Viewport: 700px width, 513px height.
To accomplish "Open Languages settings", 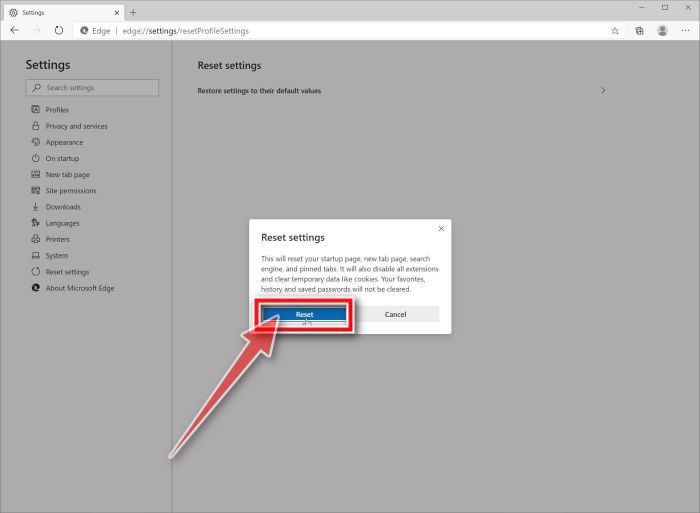I will pyautogui.click(x=55, y=223).
